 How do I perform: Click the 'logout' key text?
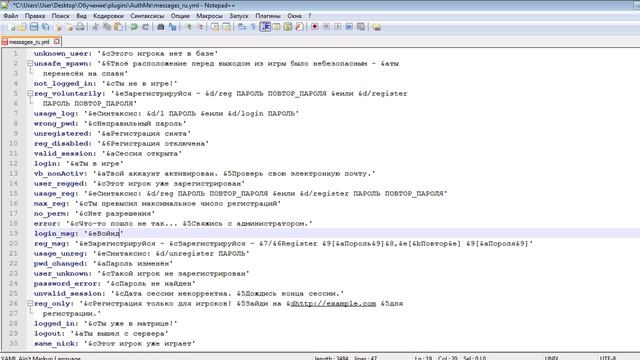(48, 333)
